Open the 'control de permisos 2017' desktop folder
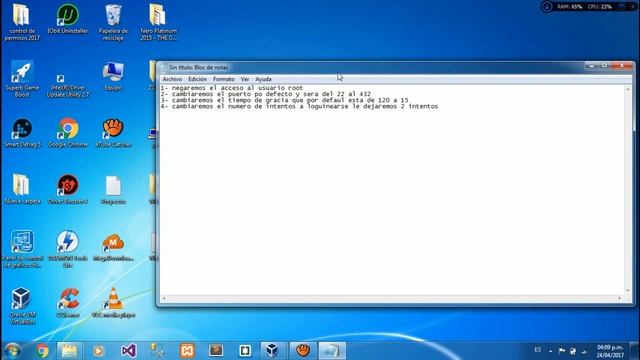Image resolution: width=640 pixels, height=360 pixels. 22,22
